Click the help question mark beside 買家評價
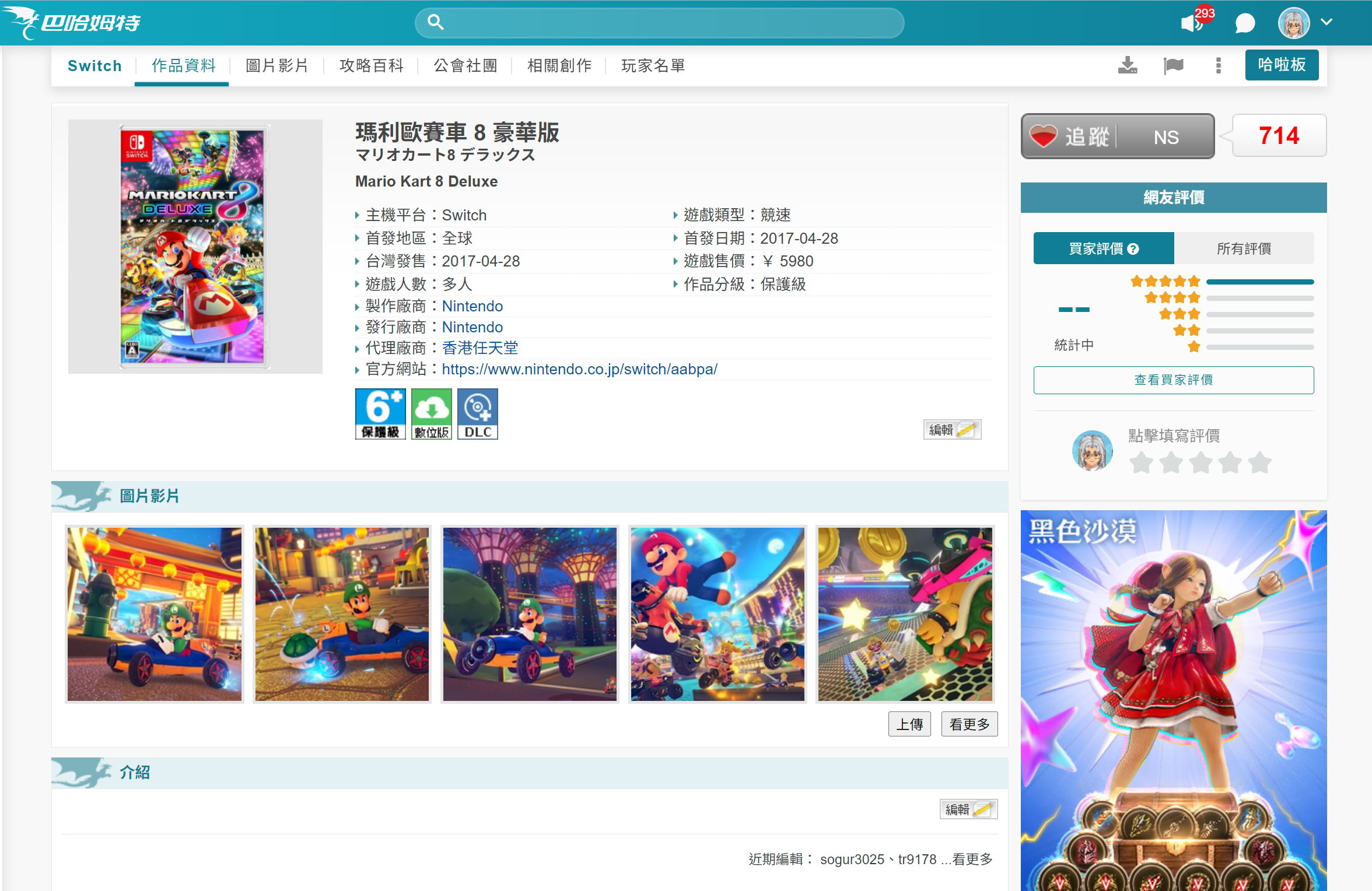 pyautogui.click(x=1133, y=249)
